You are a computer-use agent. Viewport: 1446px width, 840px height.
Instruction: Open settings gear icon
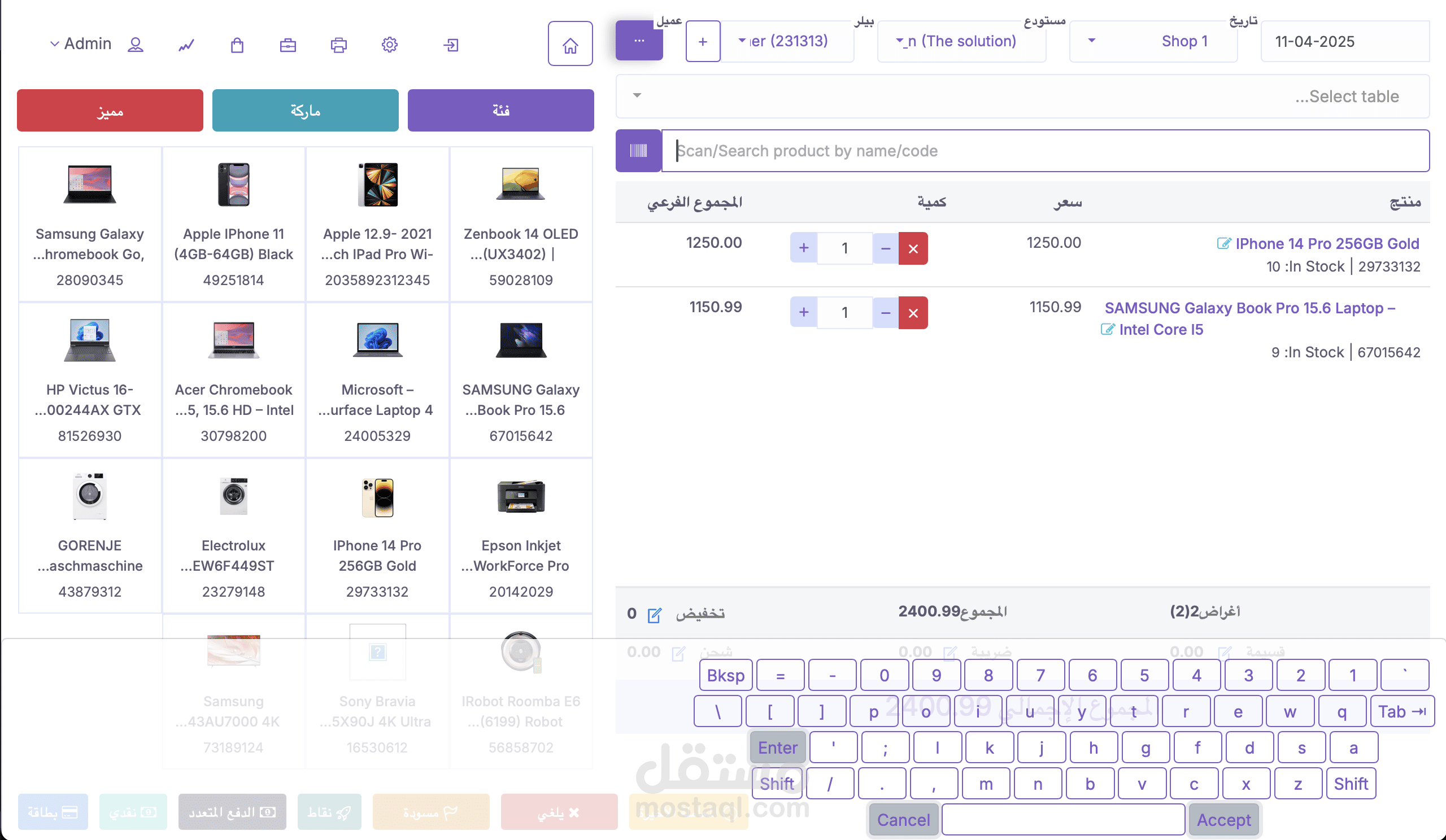click(x=390, y=45)
